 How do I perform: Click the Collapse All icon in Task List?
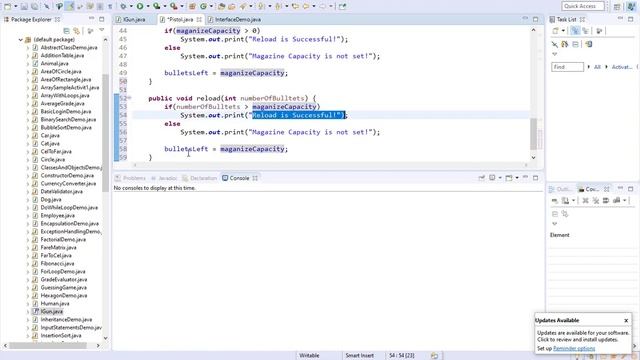575,44
